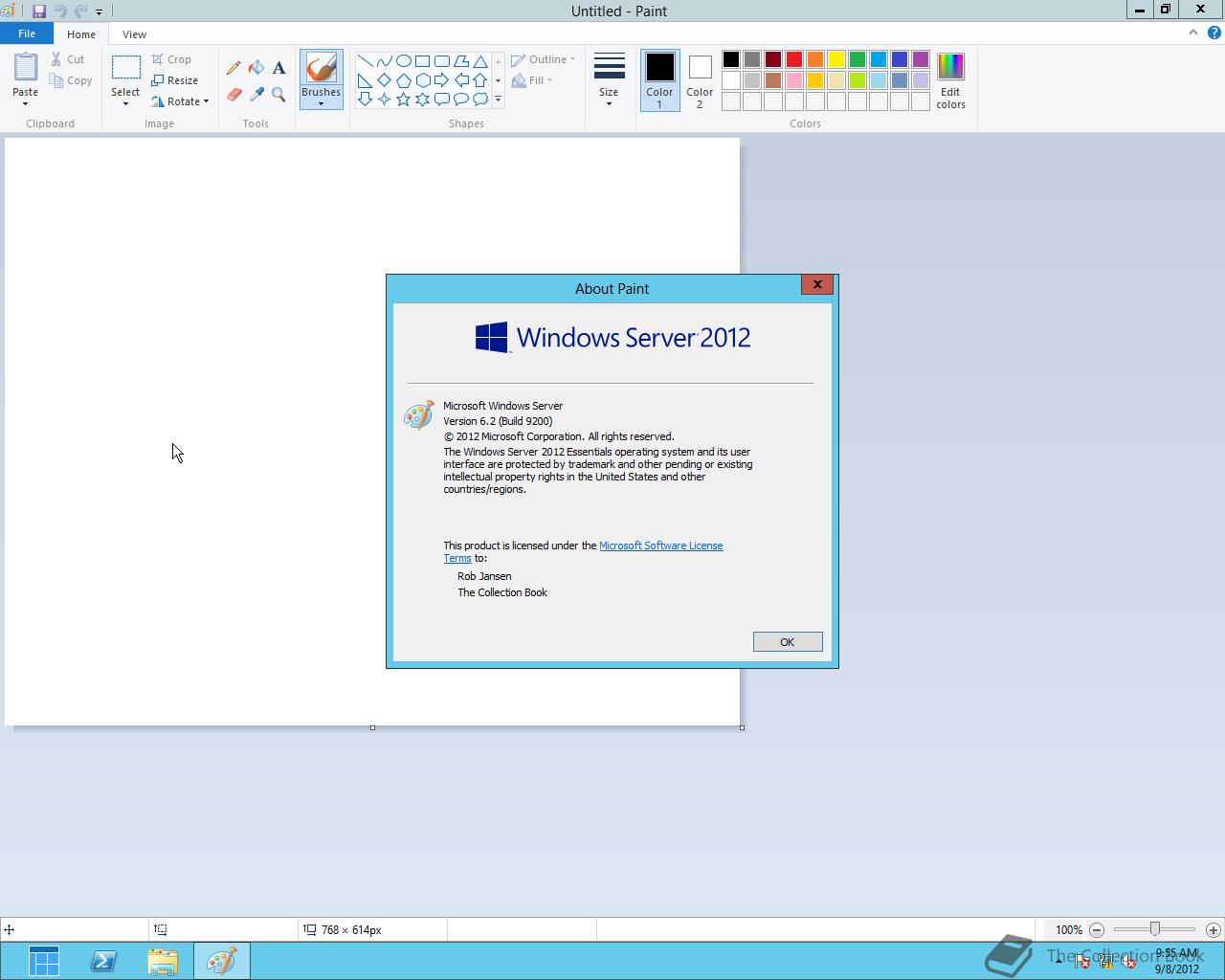Image resolution: width=1225 pixels, height=980 pixels.
Task: Click the Undo icon in title bar
Action: tap(60, 11)
